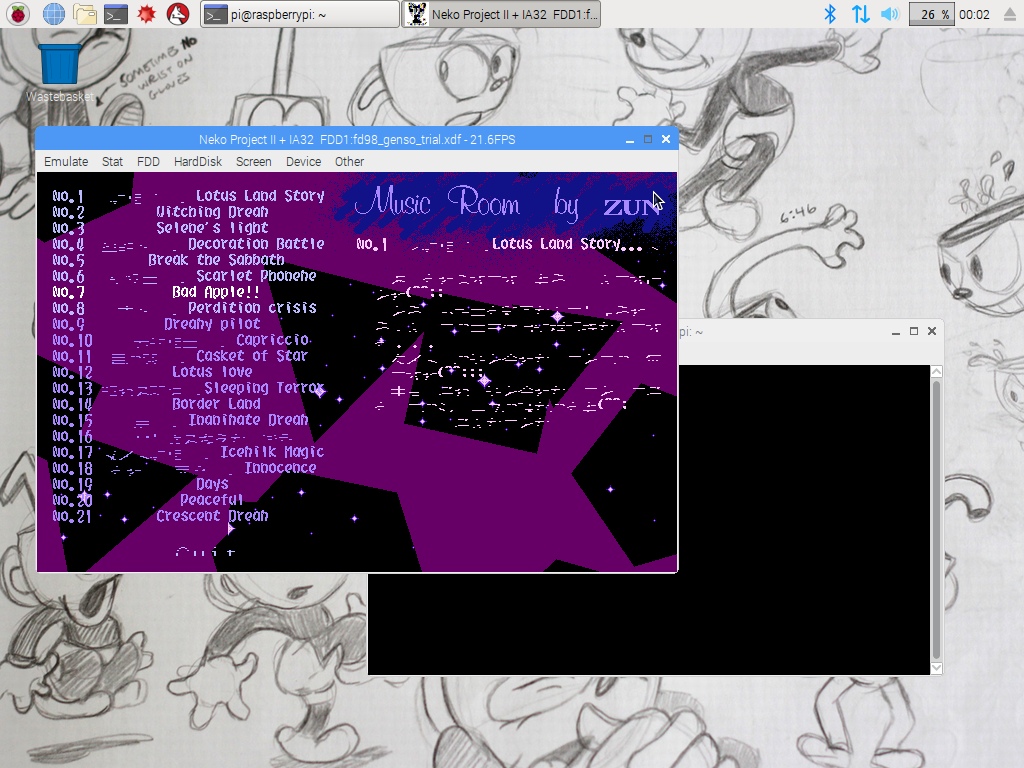Click the now-playing Lotus Land Story... title

point(567,244)
